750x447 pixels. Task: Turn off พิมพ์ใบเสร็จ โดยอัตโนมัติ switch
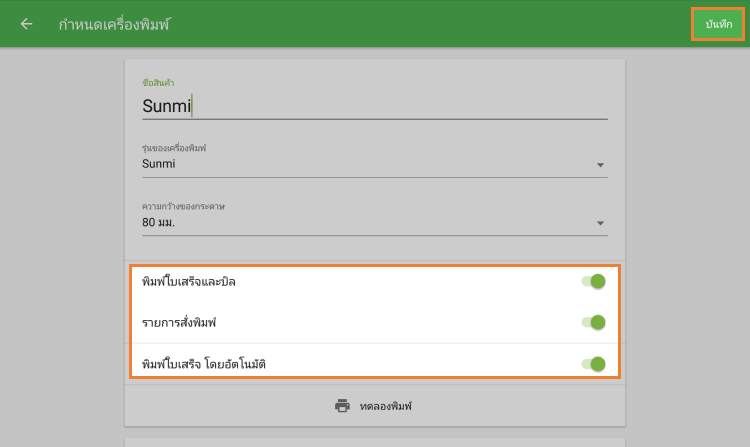(594, 363)
